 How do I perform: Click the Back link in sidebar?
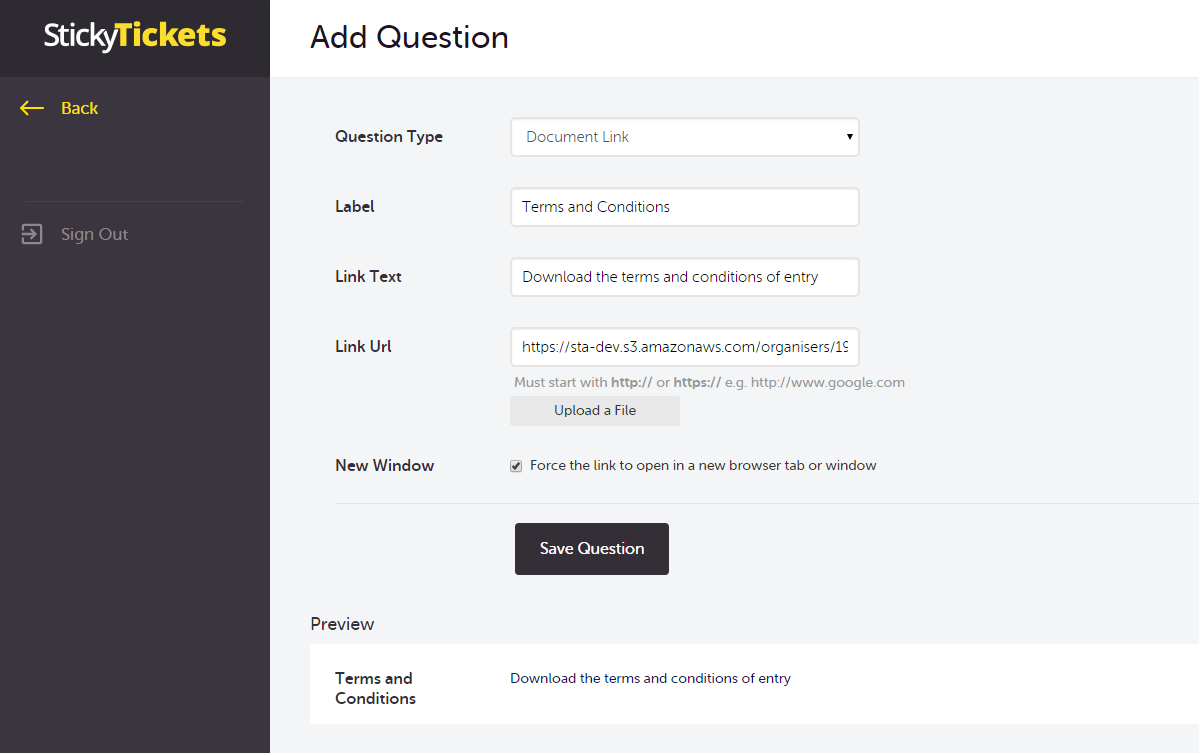(x=79, y=107)
